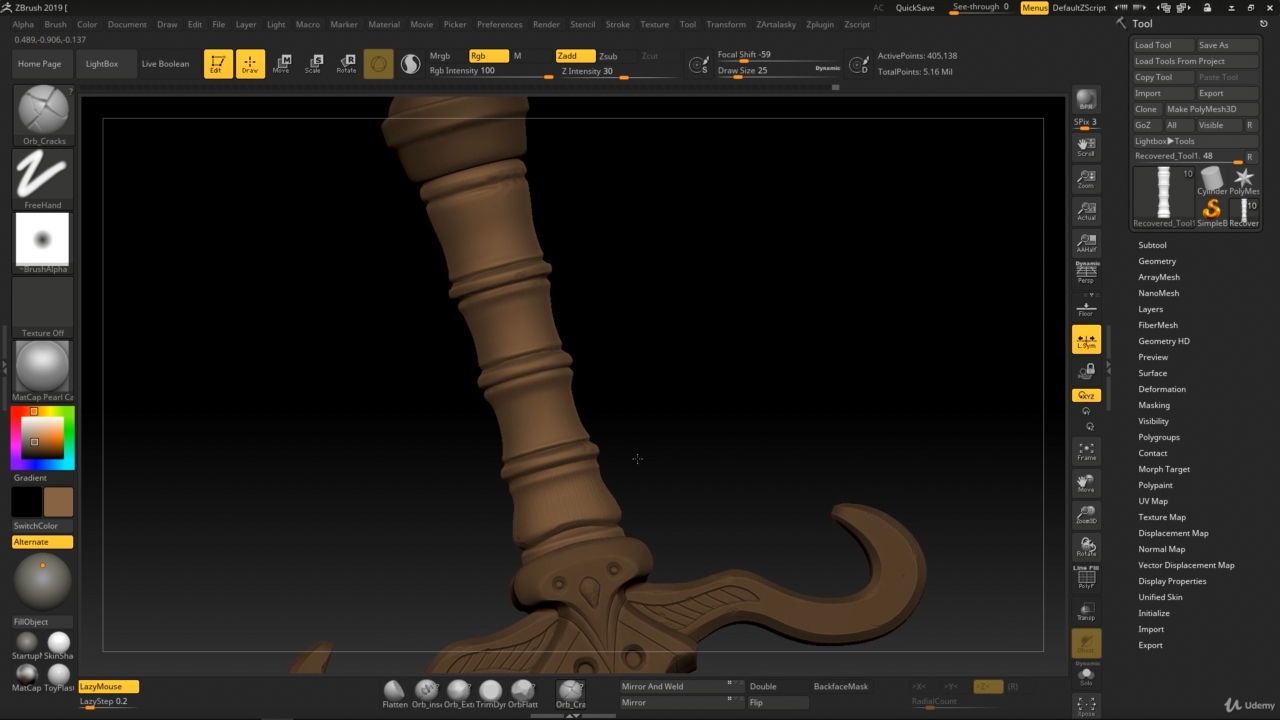Open the Stroke menu
Screen dimensions: 1280x720
tap(617, 24)
